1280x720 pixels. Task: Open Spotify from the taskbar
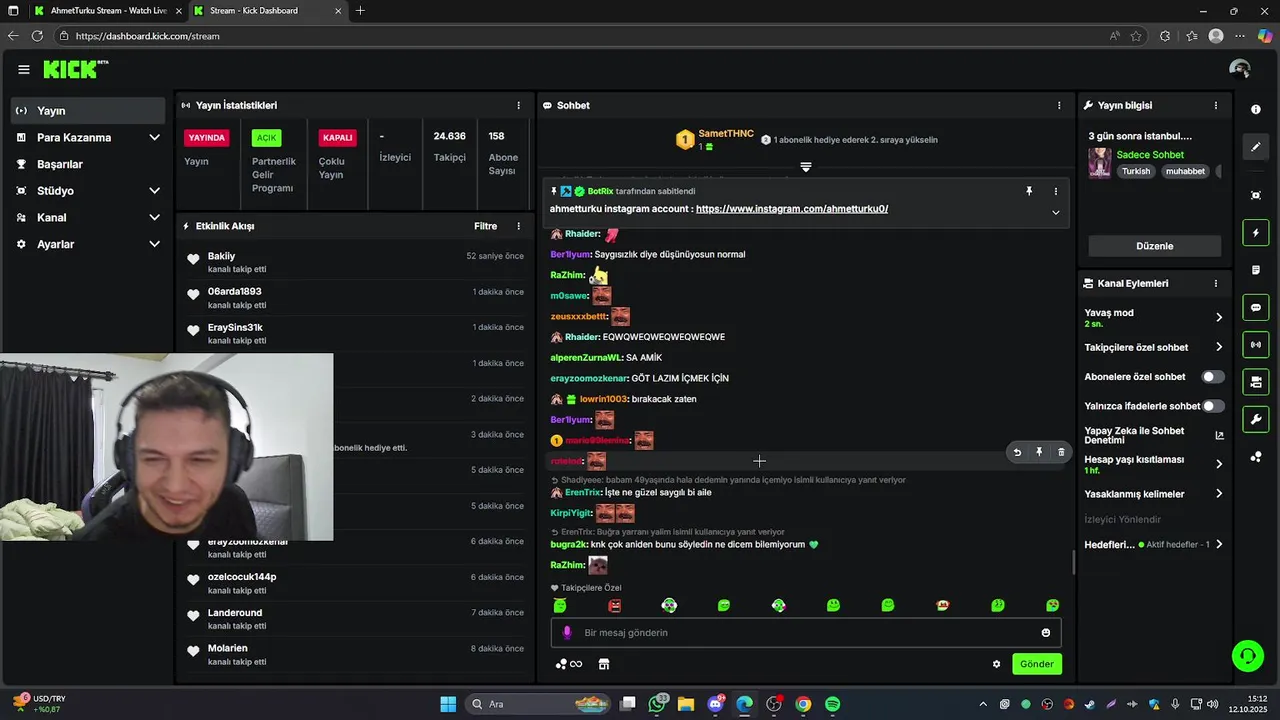pos(832,704)
